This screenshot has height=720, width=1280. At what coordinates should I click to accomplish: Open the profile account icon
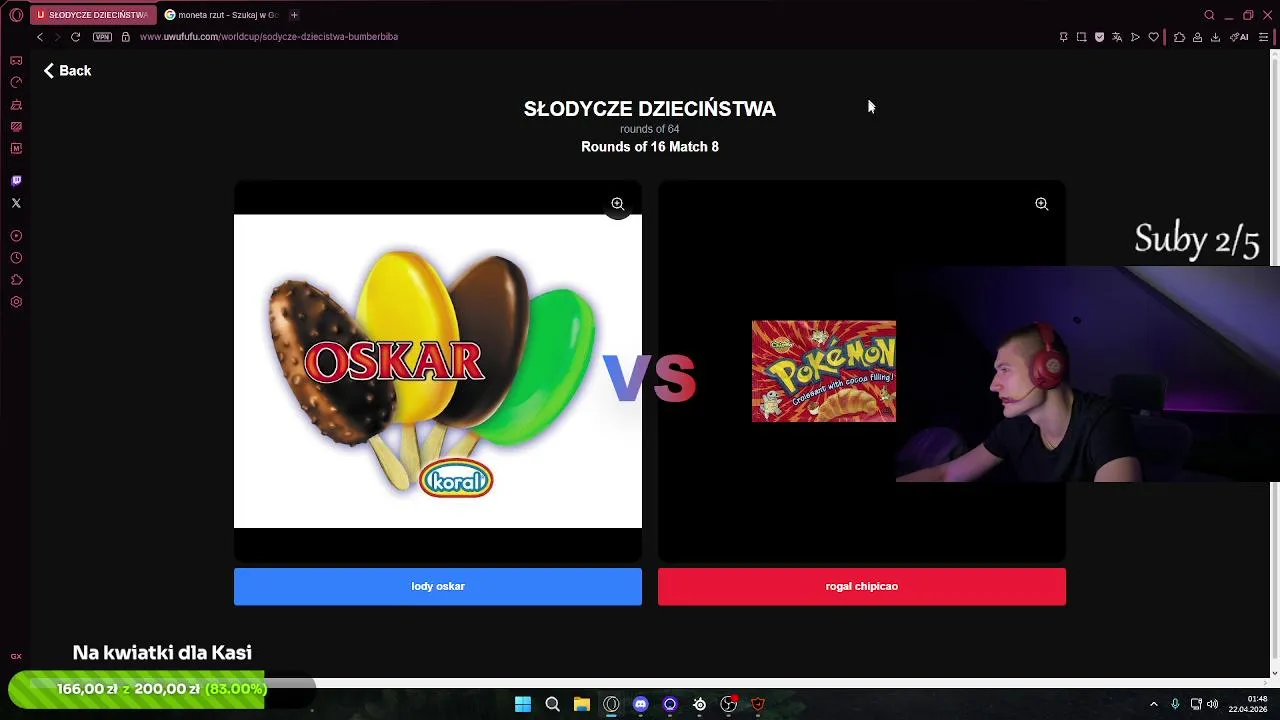point(1197,37)
